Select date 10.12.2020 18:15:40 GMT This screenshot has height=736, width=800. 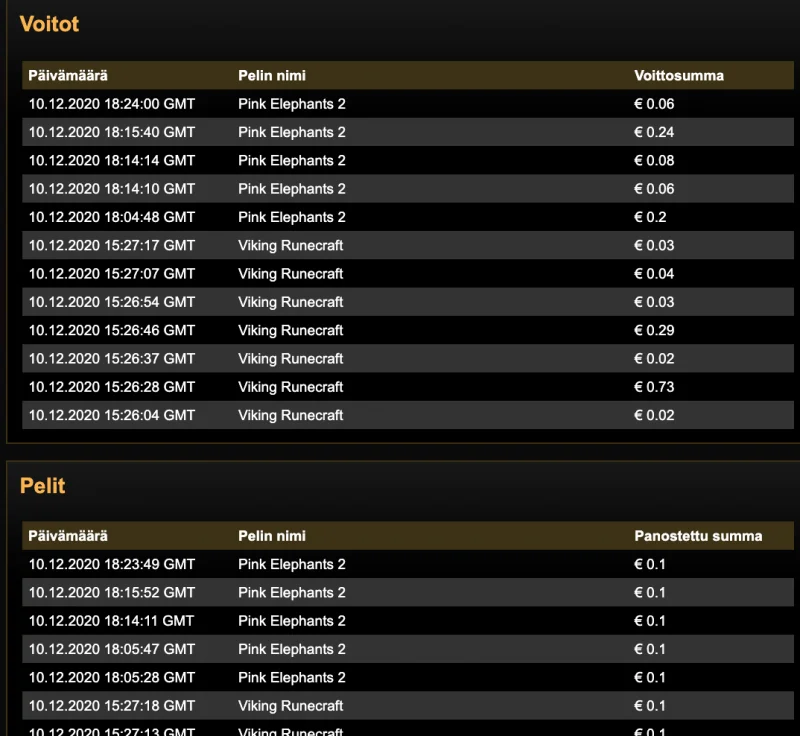click(x=112, y=132)
